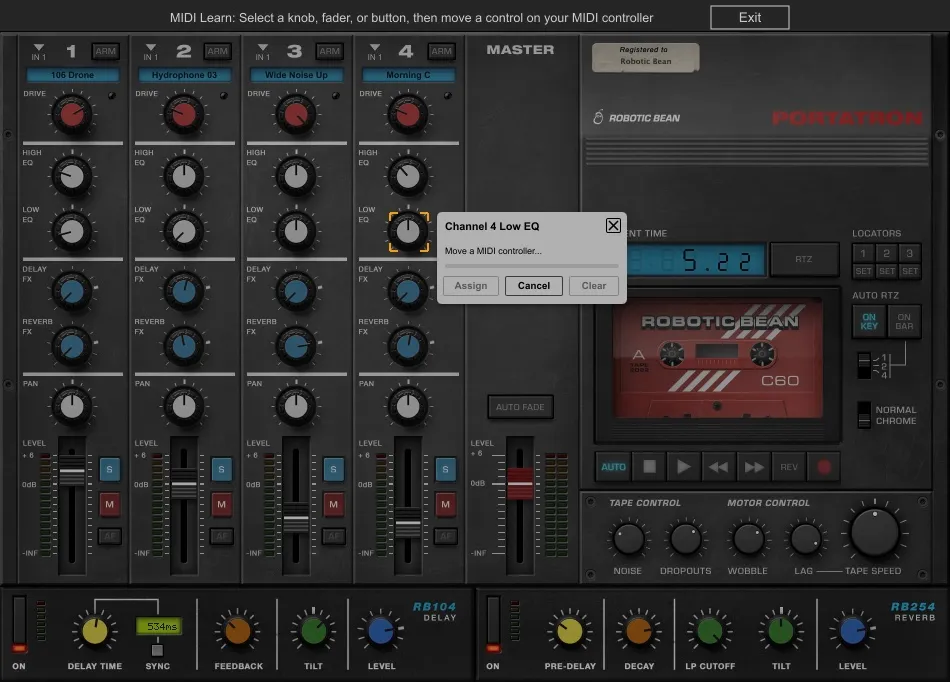Select the master Level fader
This screenshot has height=682, width=950.
(520, 483)
